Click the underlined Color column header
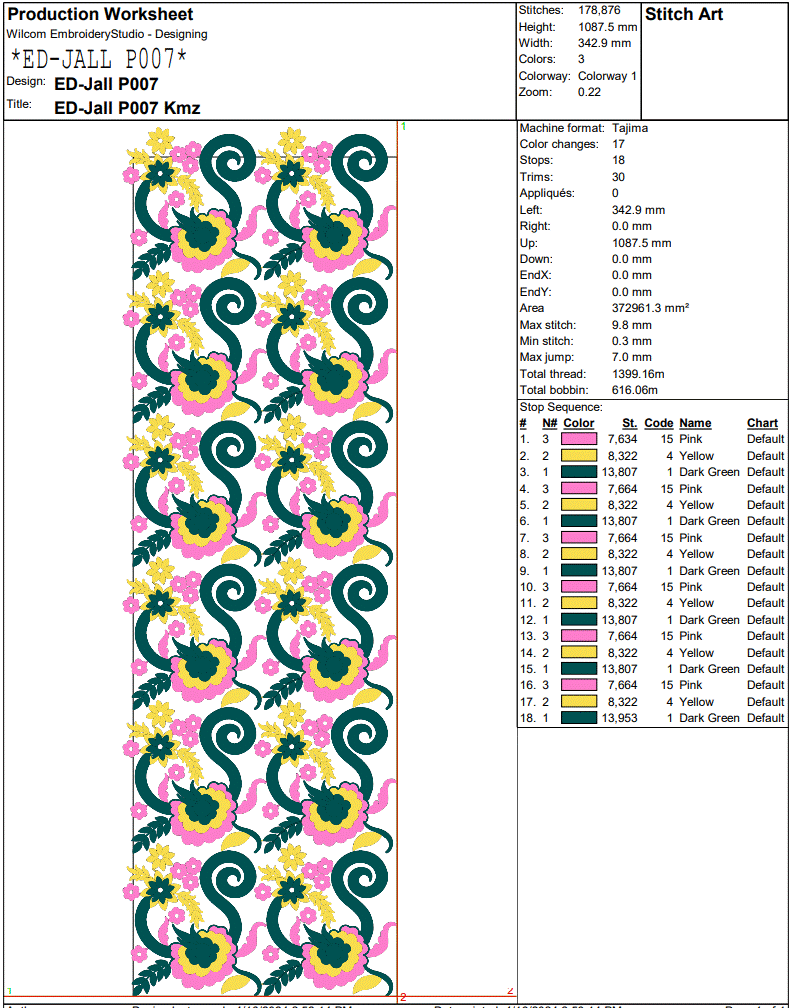This screenshot has width=791, height=1008. pos(578,423)
